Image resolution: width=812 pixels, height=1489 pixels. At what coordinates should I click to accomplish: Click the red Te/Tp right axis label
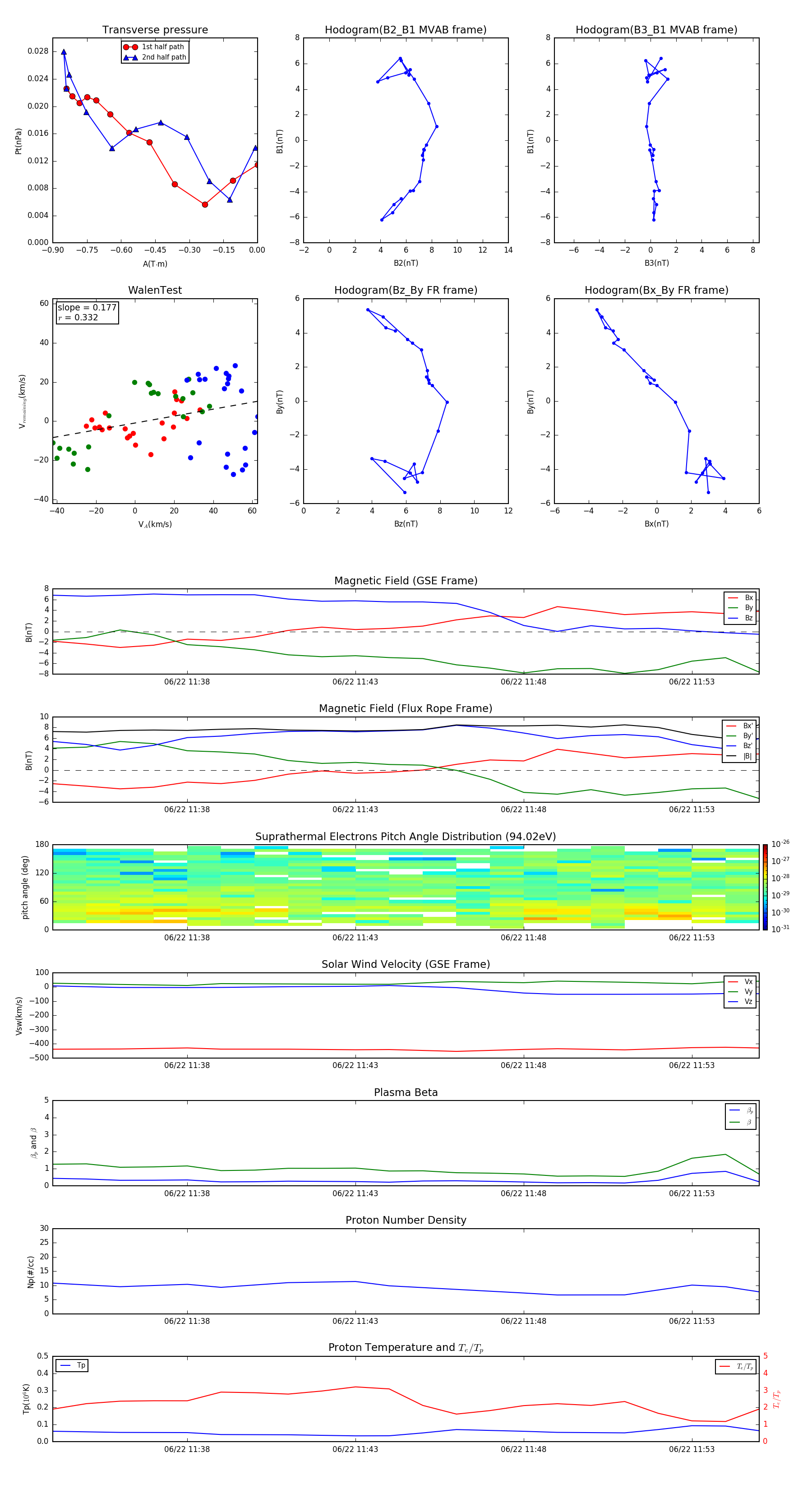click(777, 1399)
